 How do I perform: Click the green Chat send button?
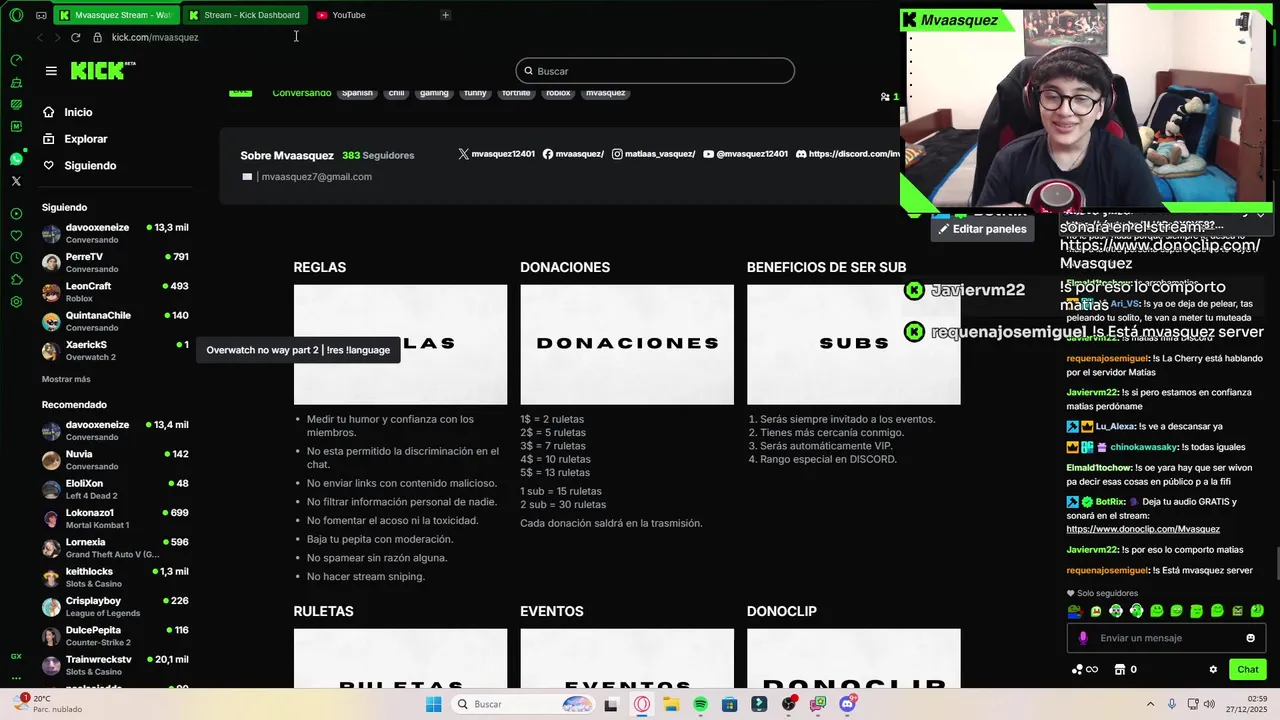(1248, 670)
